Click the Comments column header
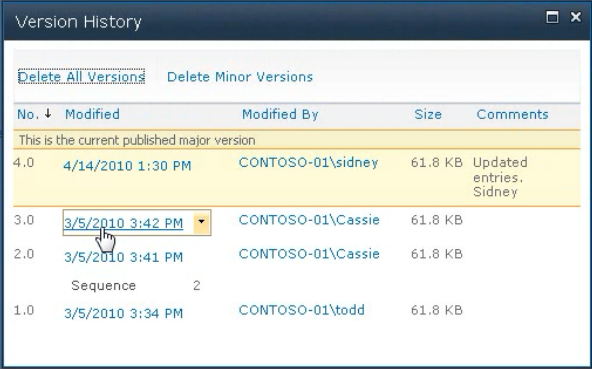The height and width of the screenshot is (369, 592). (512, 114)
